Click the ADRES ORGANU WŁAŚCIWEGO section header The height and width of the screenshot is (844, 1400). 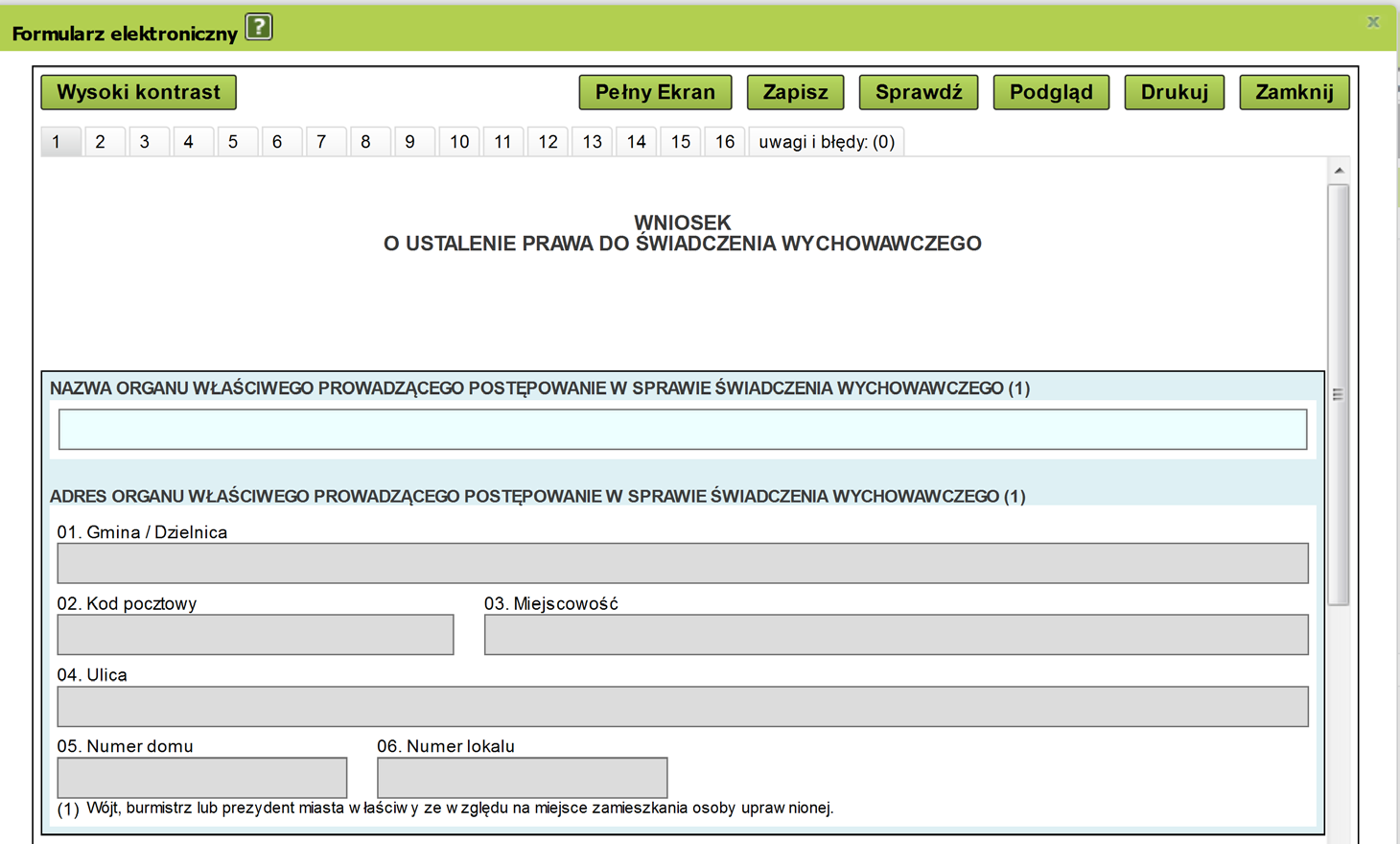[538, 496]
